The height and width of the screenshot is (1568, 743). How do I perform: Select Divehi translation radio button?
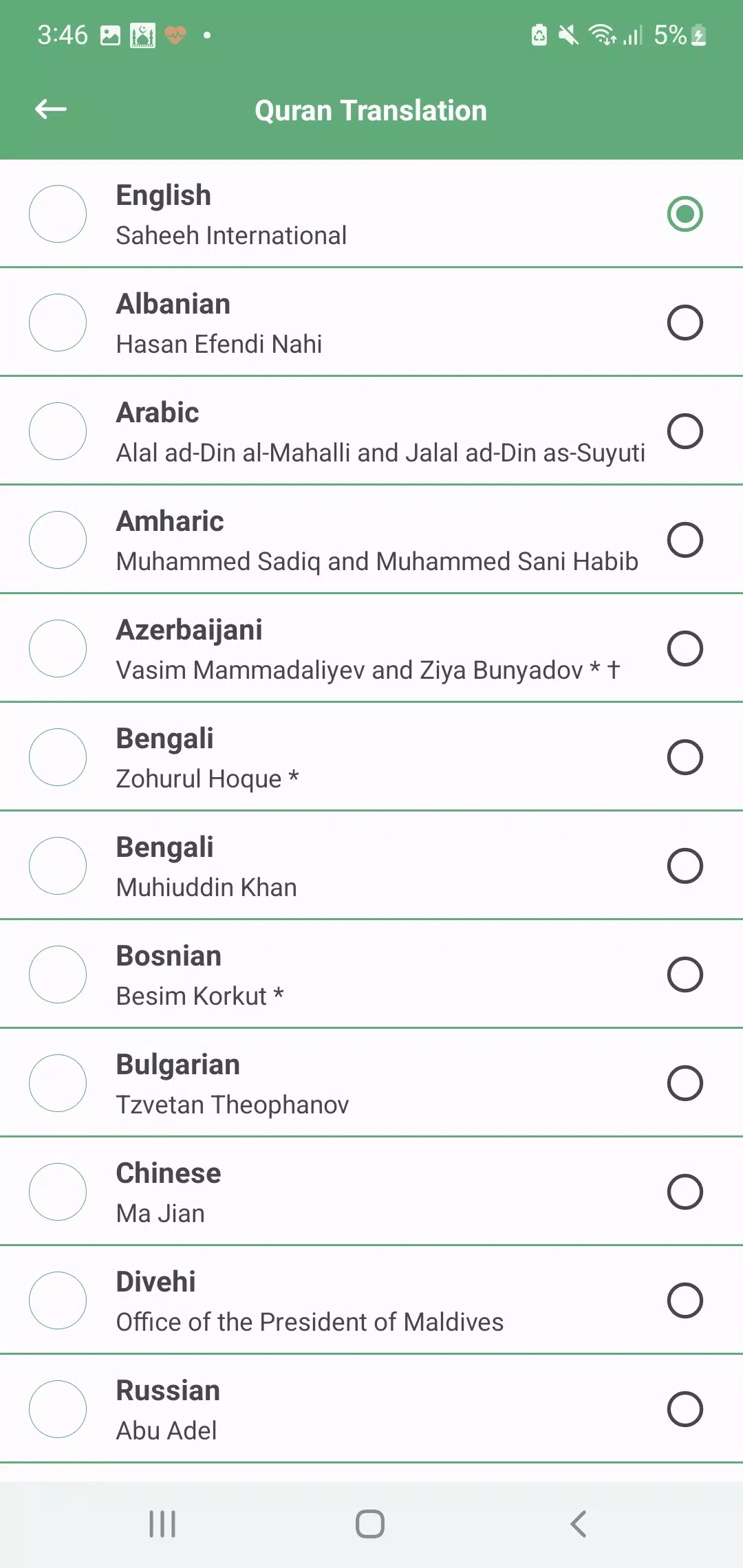[x=685, y=1300]
